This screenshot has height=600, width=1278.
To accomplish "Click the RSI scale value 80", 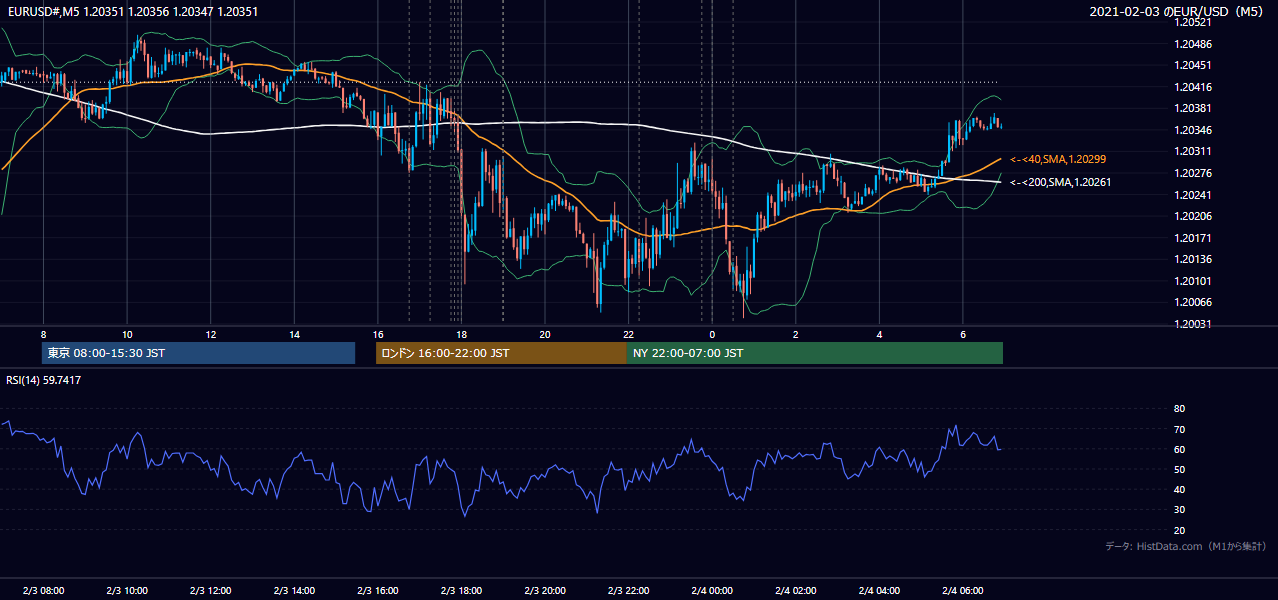I will tap(1179, 409).
